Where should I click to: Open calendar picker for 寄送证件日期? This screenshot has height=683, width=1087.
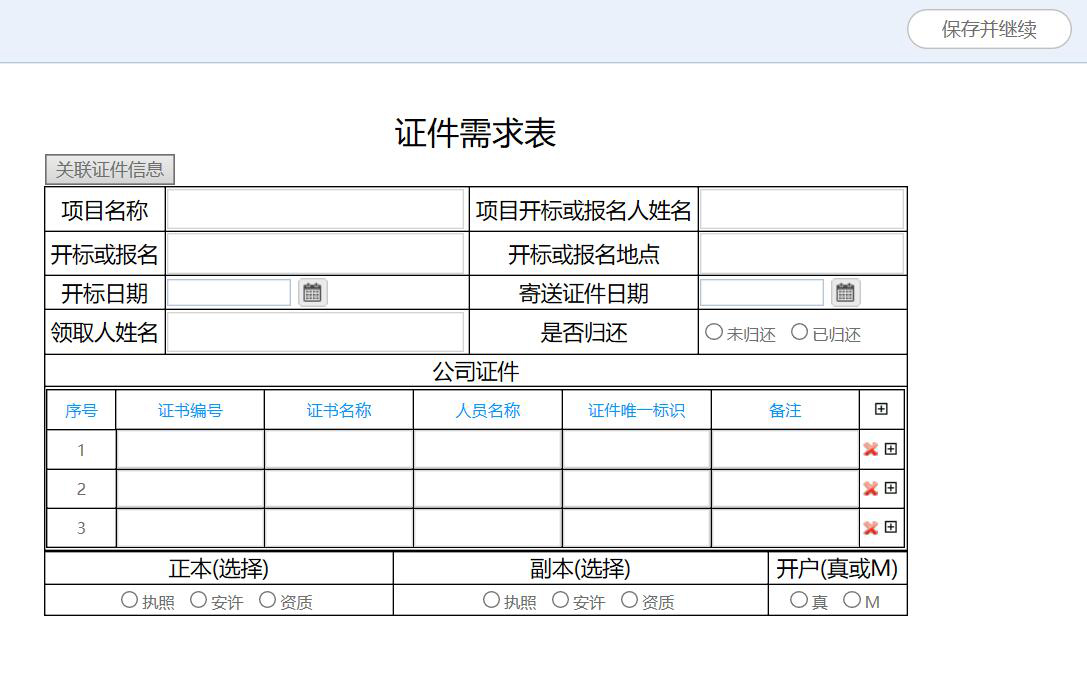[845, 293]
